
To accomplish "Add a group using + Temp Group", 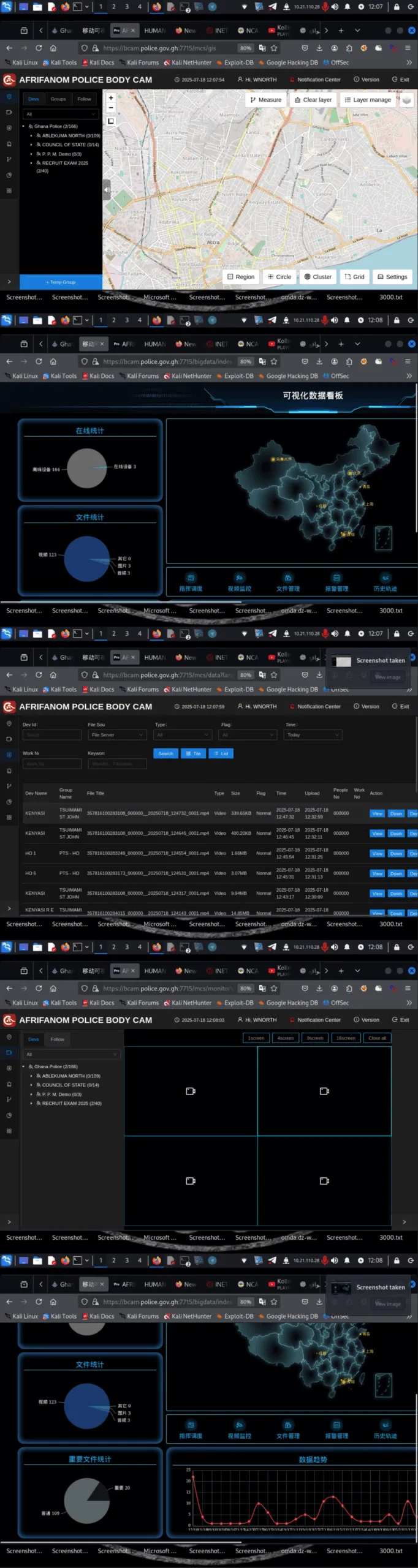I will pos(61,282).
